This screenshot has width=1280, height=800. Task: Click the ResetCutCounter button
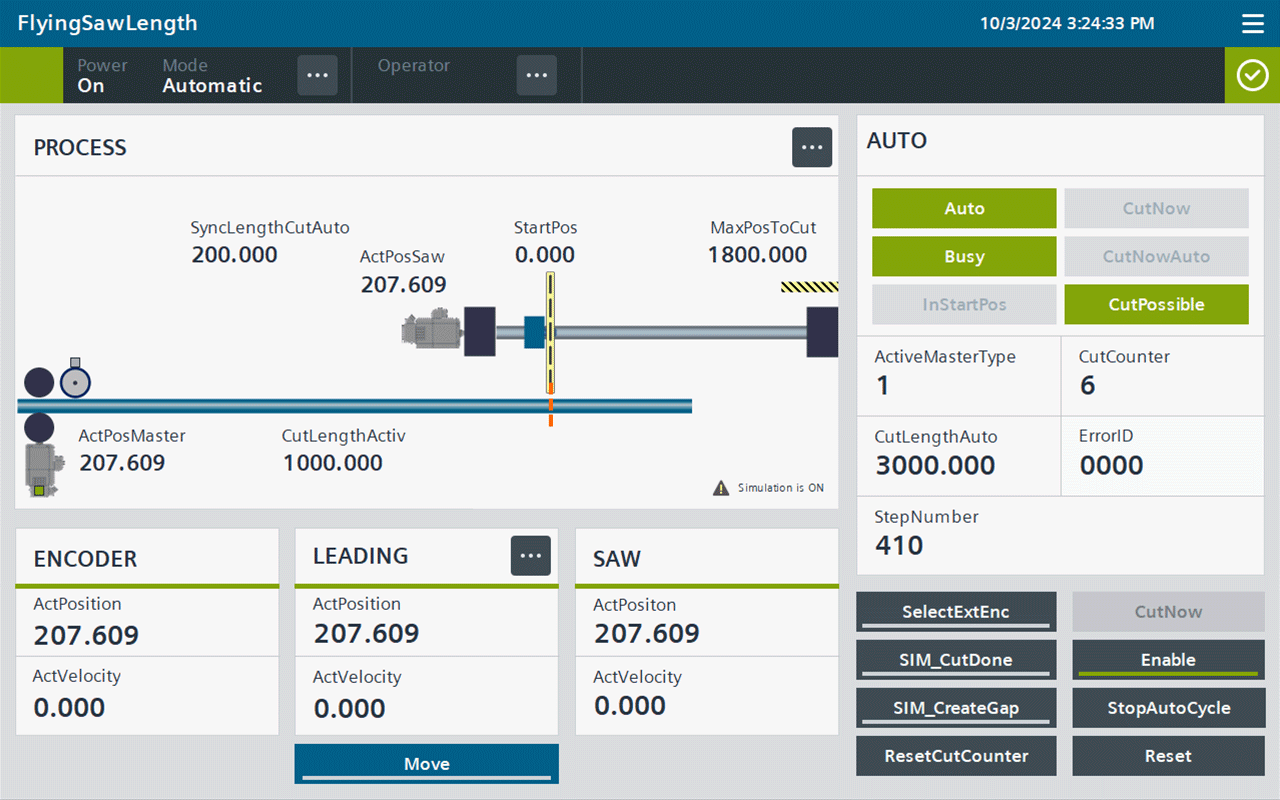tap(956, 756)
